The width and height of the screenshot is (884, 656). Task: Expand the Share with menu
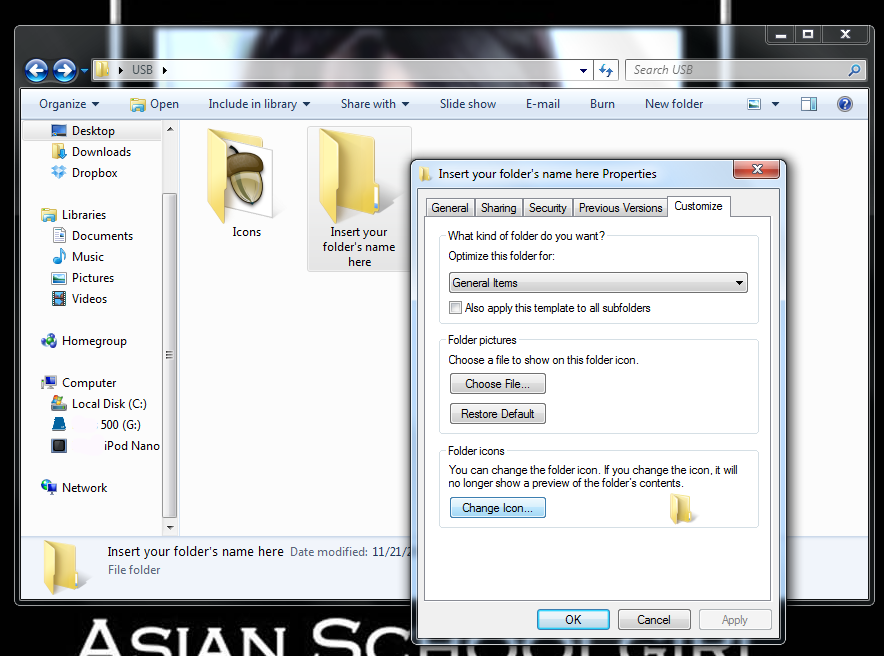pos(374,103)
